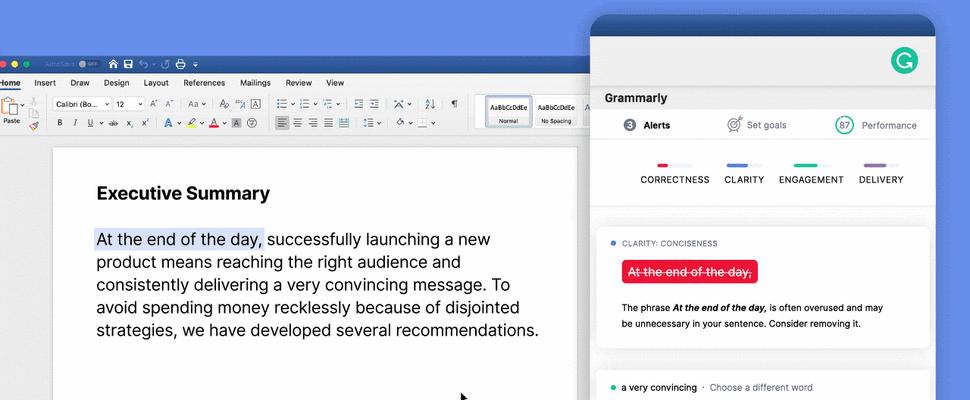Activate the Format Painter brush
This screenshot has height=400, width=970.
point(33,126)
